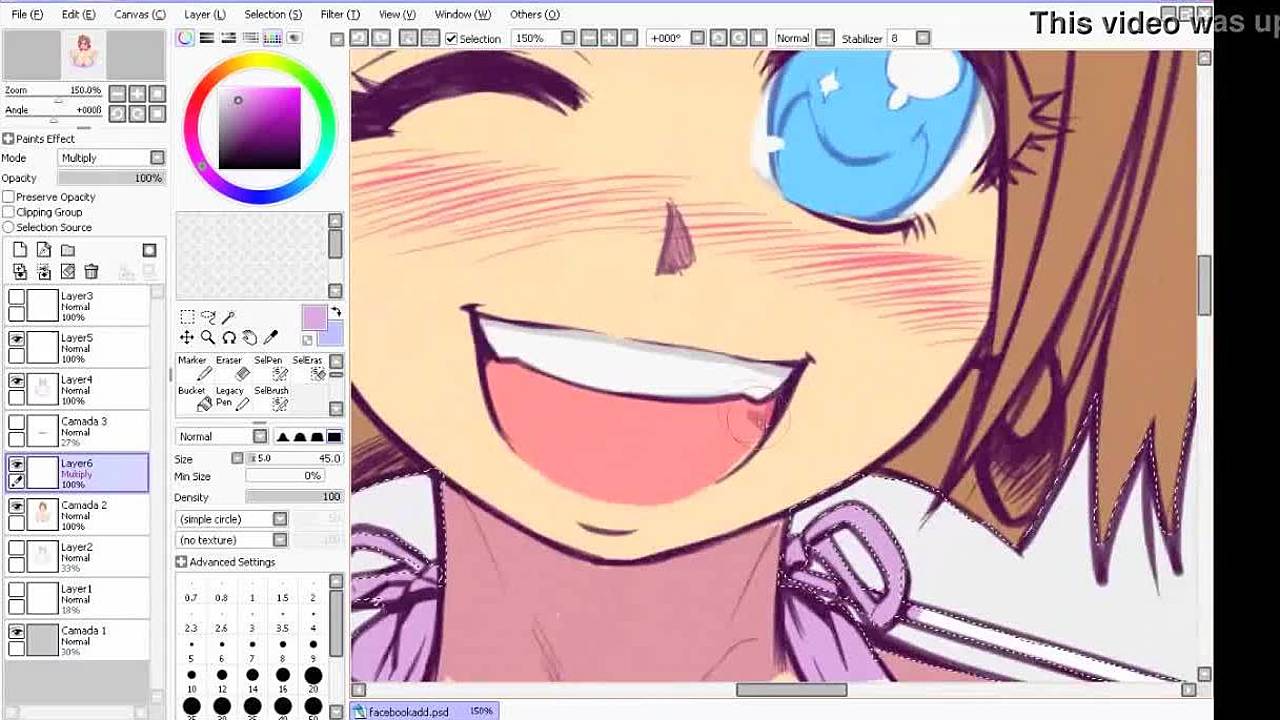Viewport: 1280px width, 720px height.
Task: Select the Eraser tool
Action: coord(240,368)
